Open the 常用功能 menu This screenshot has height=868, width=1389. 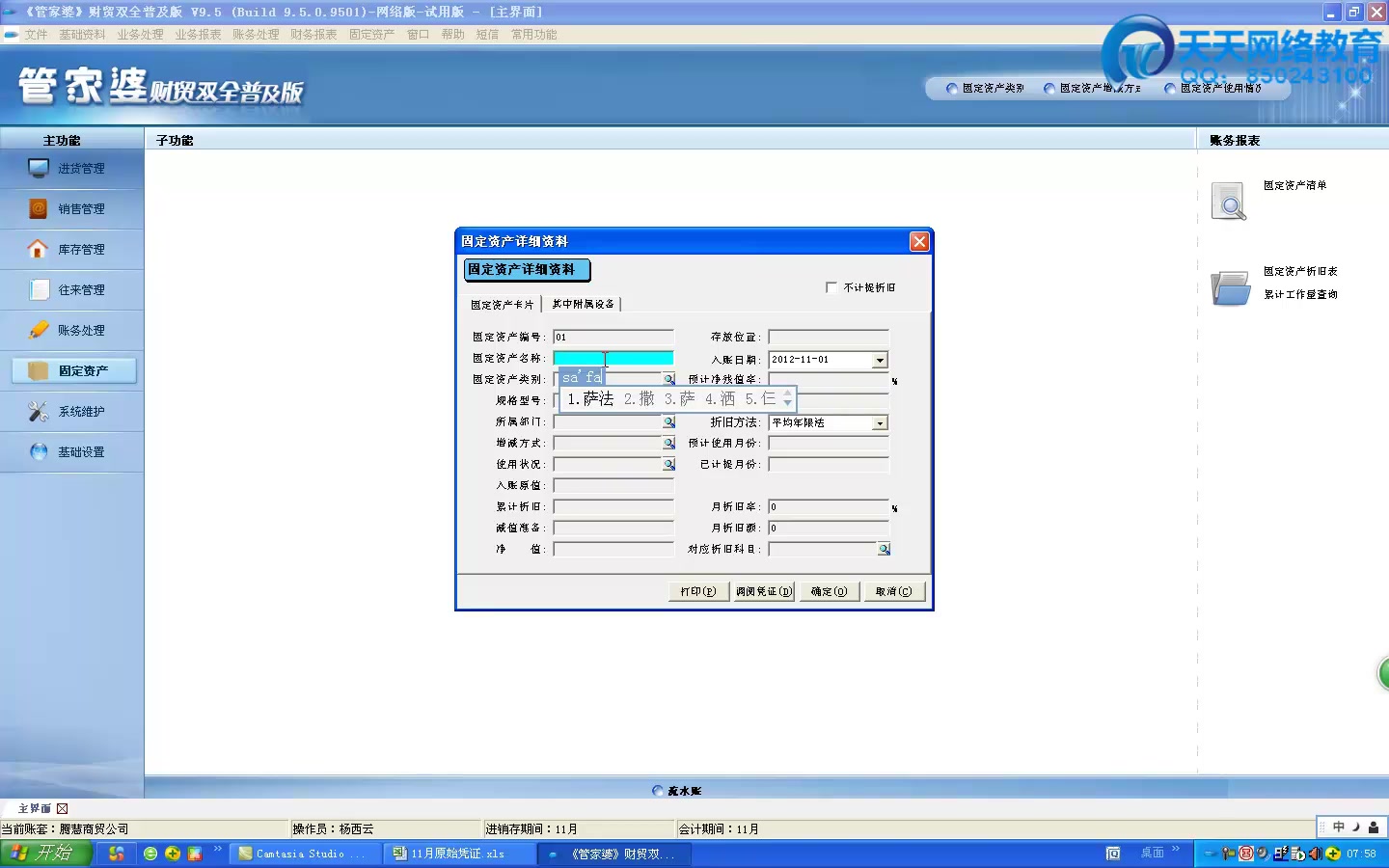(533, 35)
